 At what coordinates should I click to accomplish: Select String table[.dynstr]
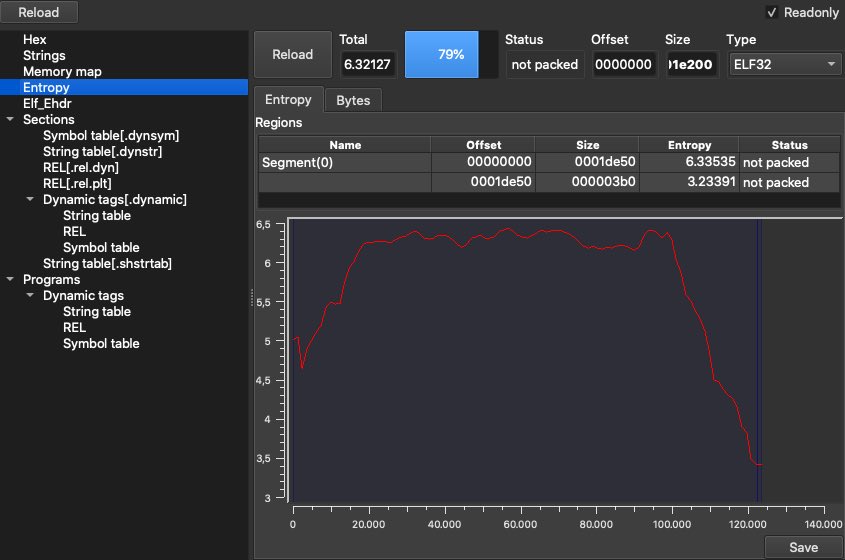click(x=102, y=151)
